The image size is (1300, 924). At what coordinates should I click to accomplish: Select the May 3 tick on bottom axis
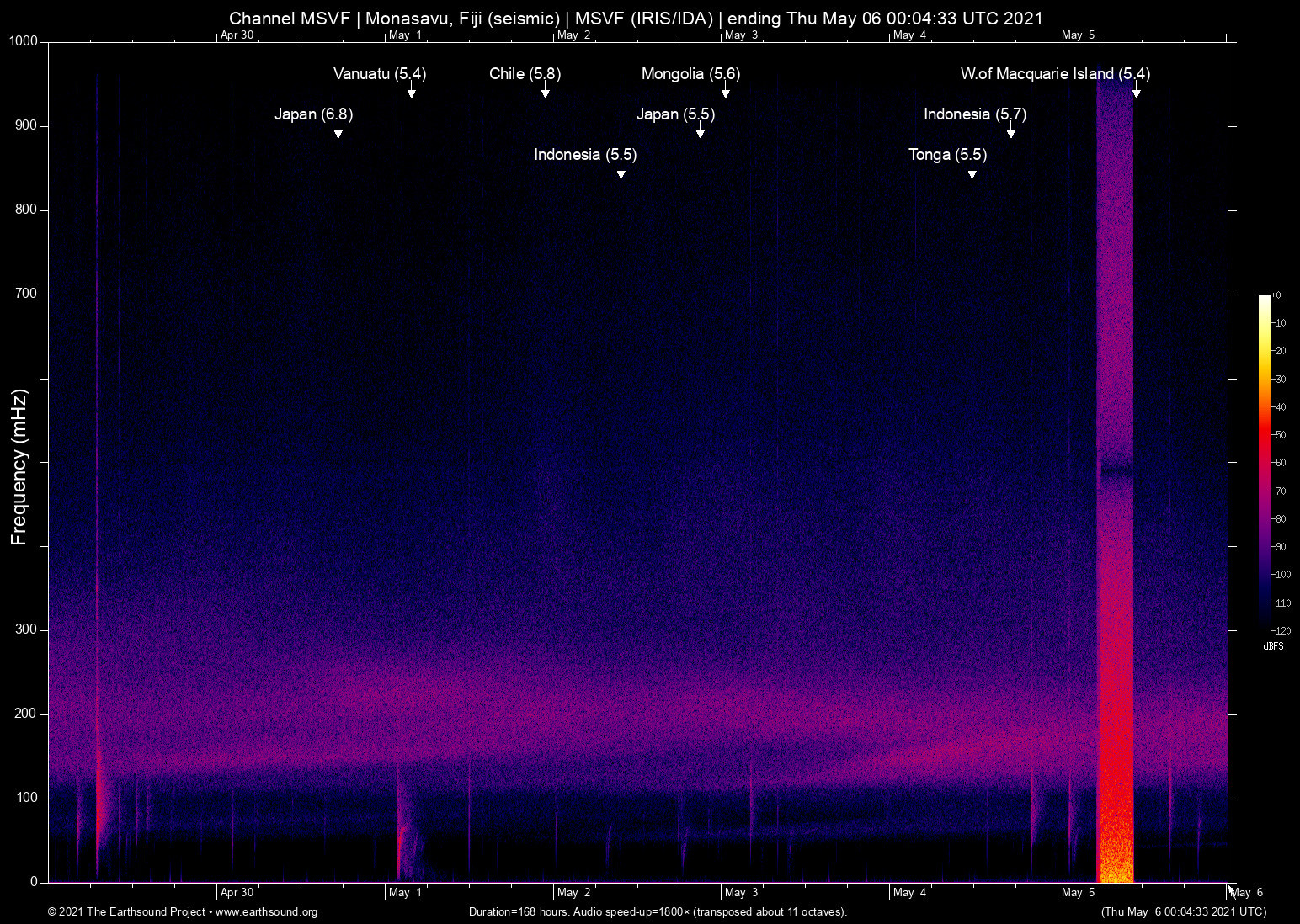741,893
